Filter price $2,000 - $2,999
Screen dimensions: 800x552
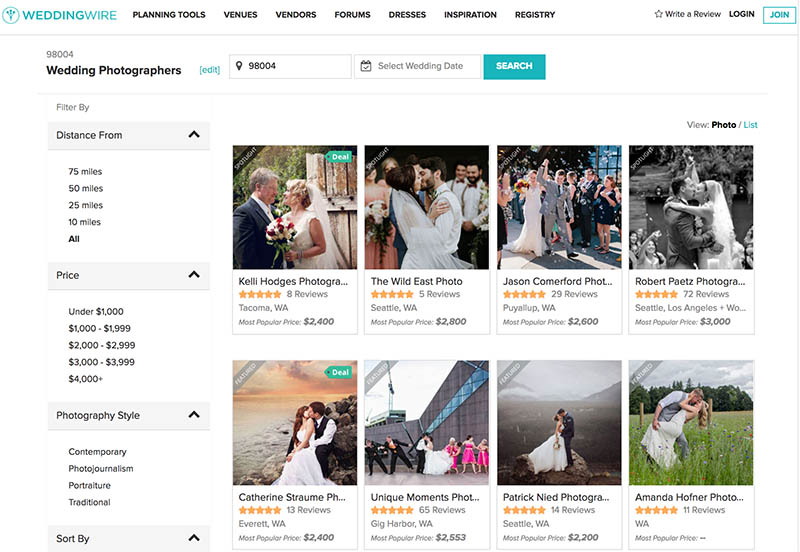pos(102,345)
